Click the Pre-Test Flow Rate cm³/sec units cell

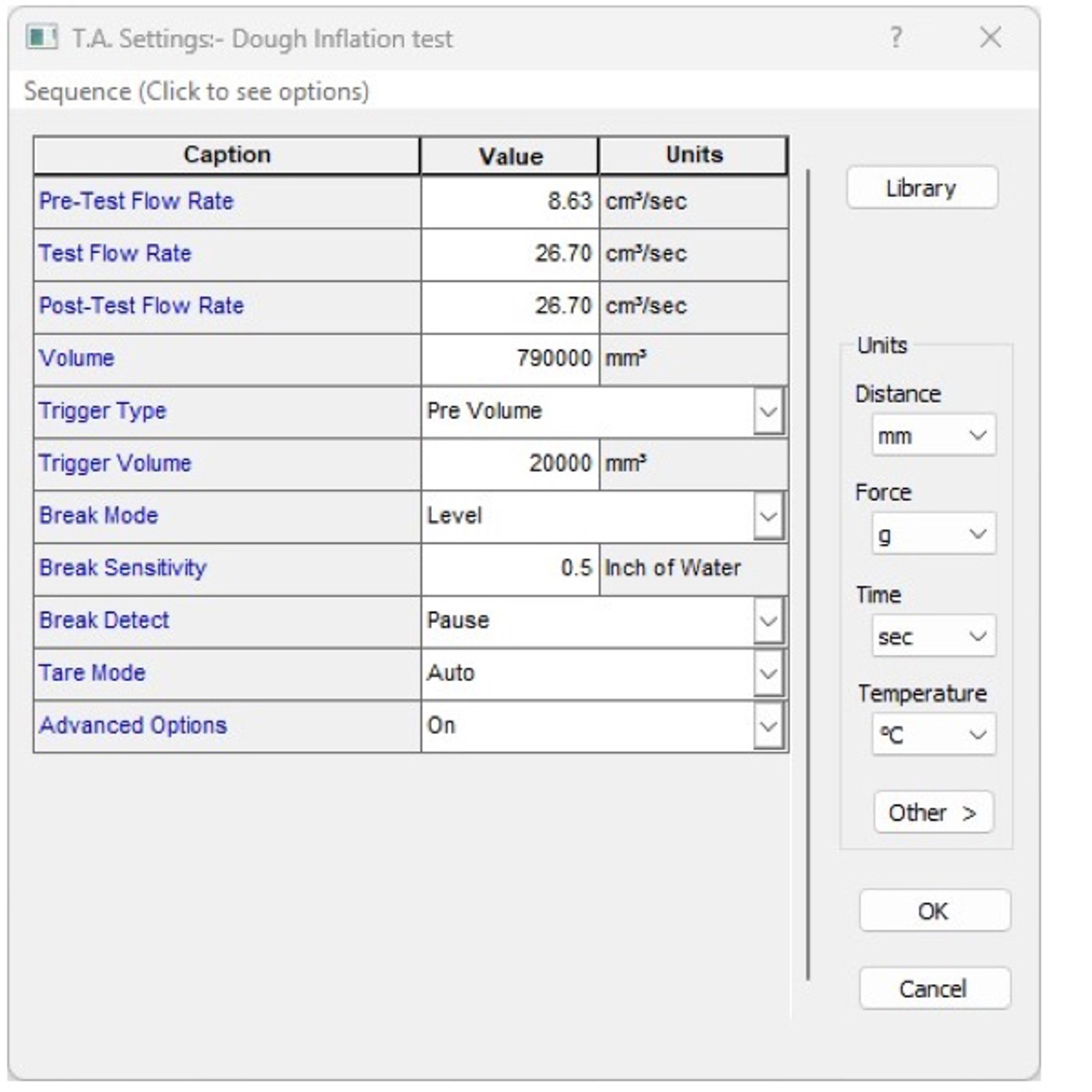click(693, 202)
